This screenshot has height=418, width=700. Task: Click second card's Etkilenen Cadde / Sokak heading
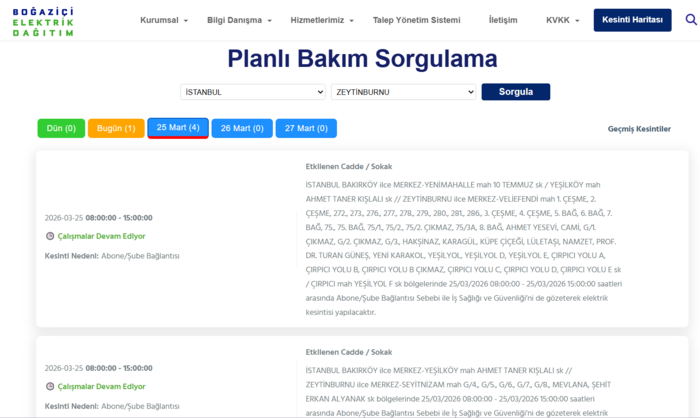tap(349, 352)
